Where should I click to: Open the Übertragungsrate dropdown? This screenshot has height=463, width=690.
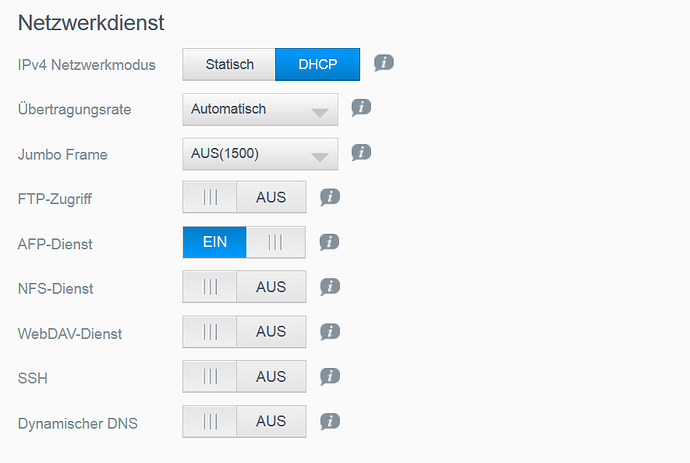260,109
